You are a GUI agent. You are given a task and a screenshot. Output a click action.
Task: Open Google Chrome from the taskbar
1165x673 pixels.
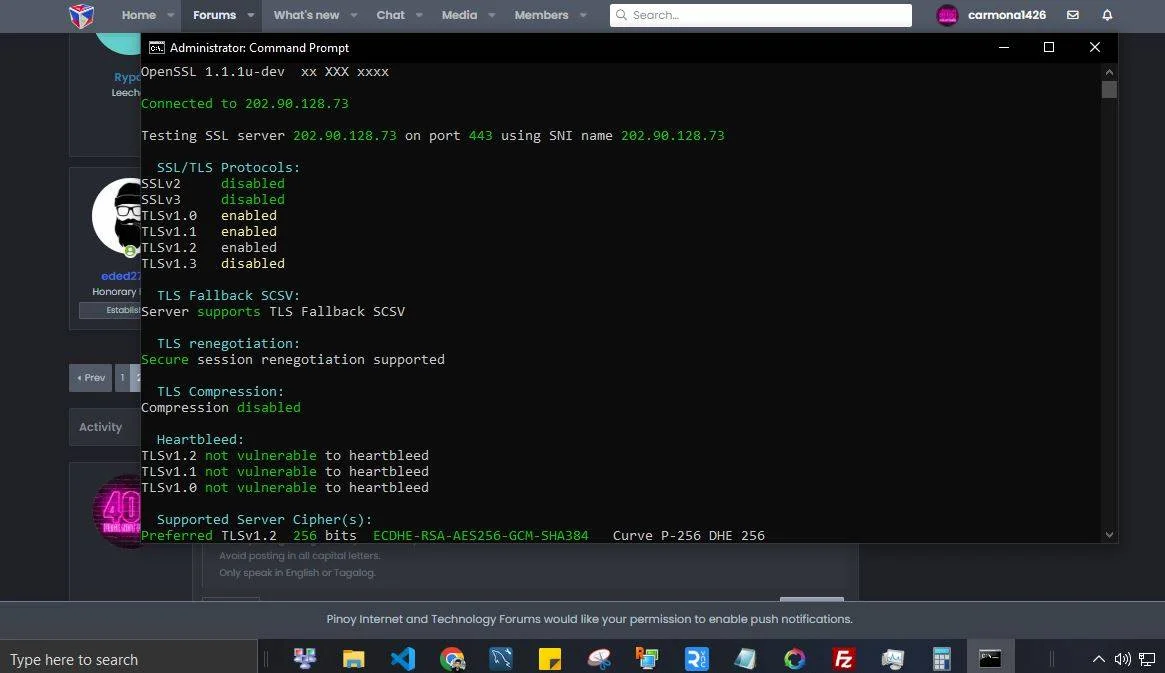[452, 658]
